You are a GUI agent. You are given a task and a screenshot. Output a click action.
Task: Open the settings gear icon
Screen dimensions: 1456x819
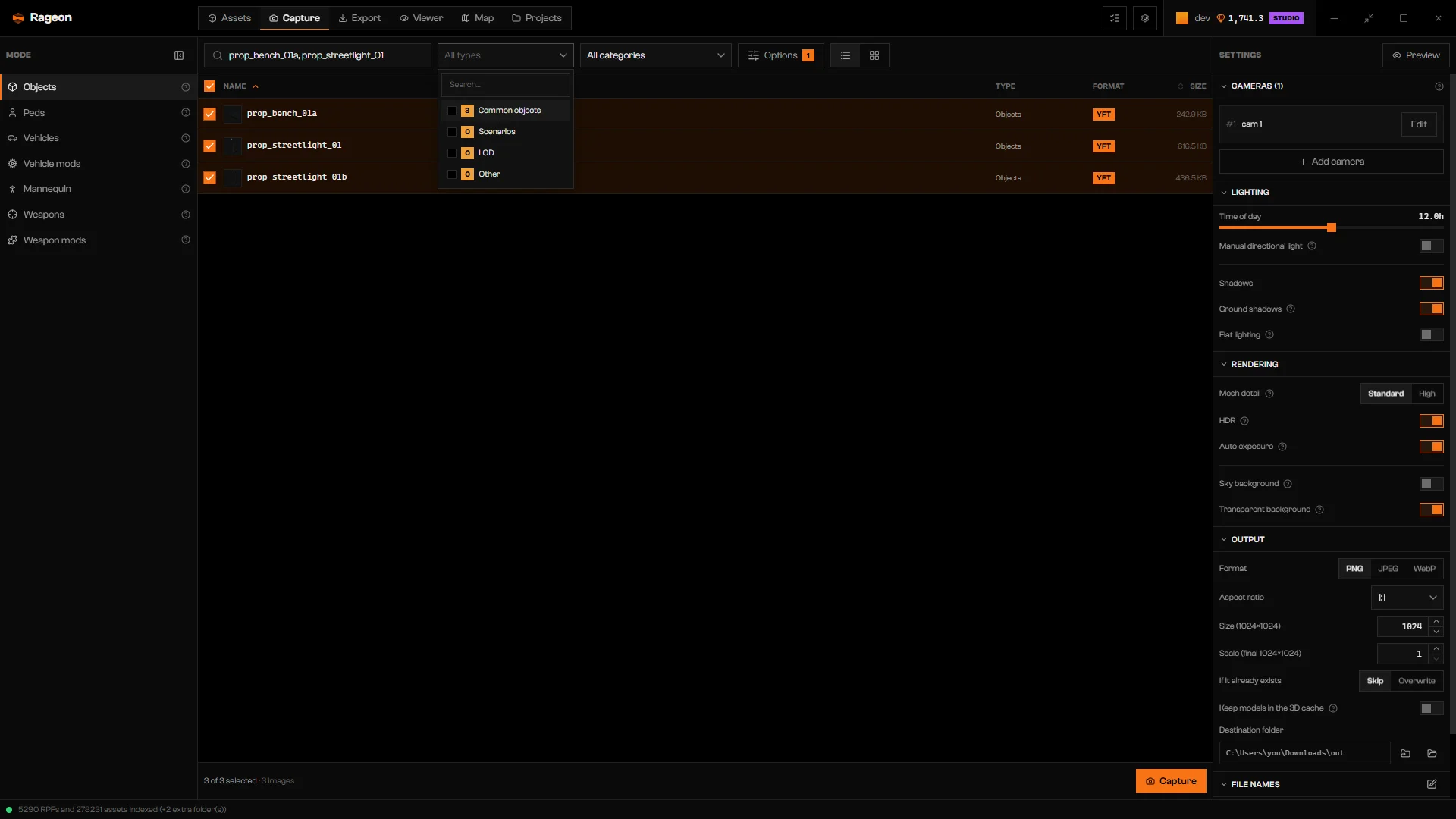[x=1145, y=18]
